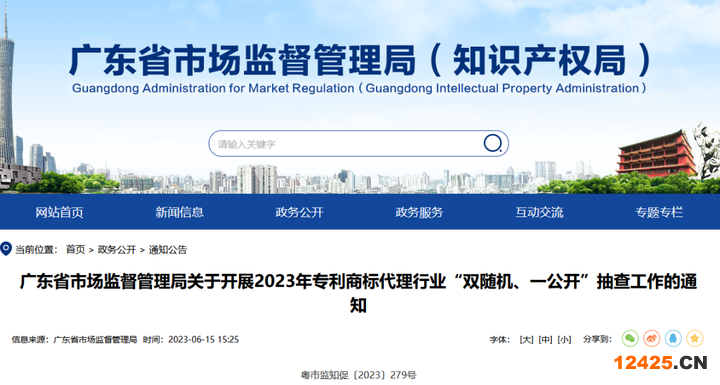Go to the 政务公开 navigation menu
Image resolution: width=720 pixels, height=385 pixels.
click(299, 212)
